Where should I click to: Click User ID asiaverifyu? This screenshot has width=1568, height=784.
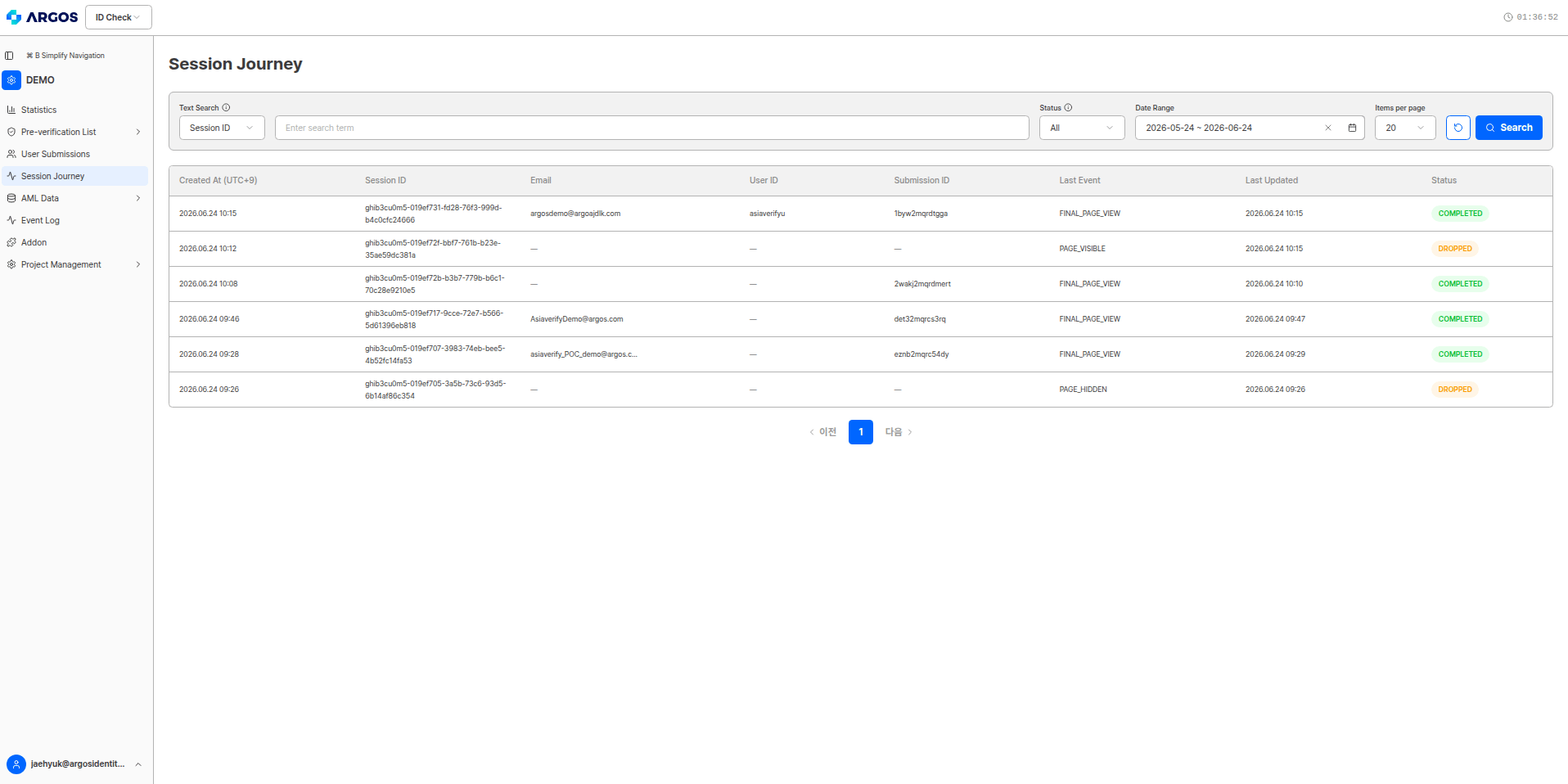click(x=767, y=214)
